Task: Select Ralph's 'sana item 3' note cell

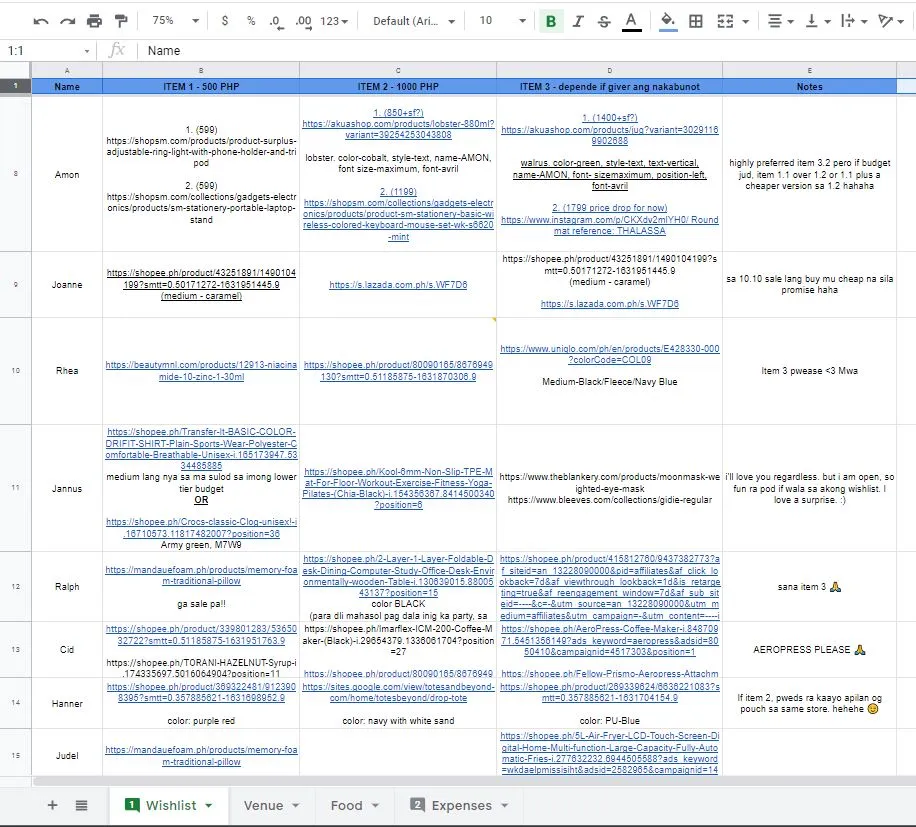Action: point(809,586)
